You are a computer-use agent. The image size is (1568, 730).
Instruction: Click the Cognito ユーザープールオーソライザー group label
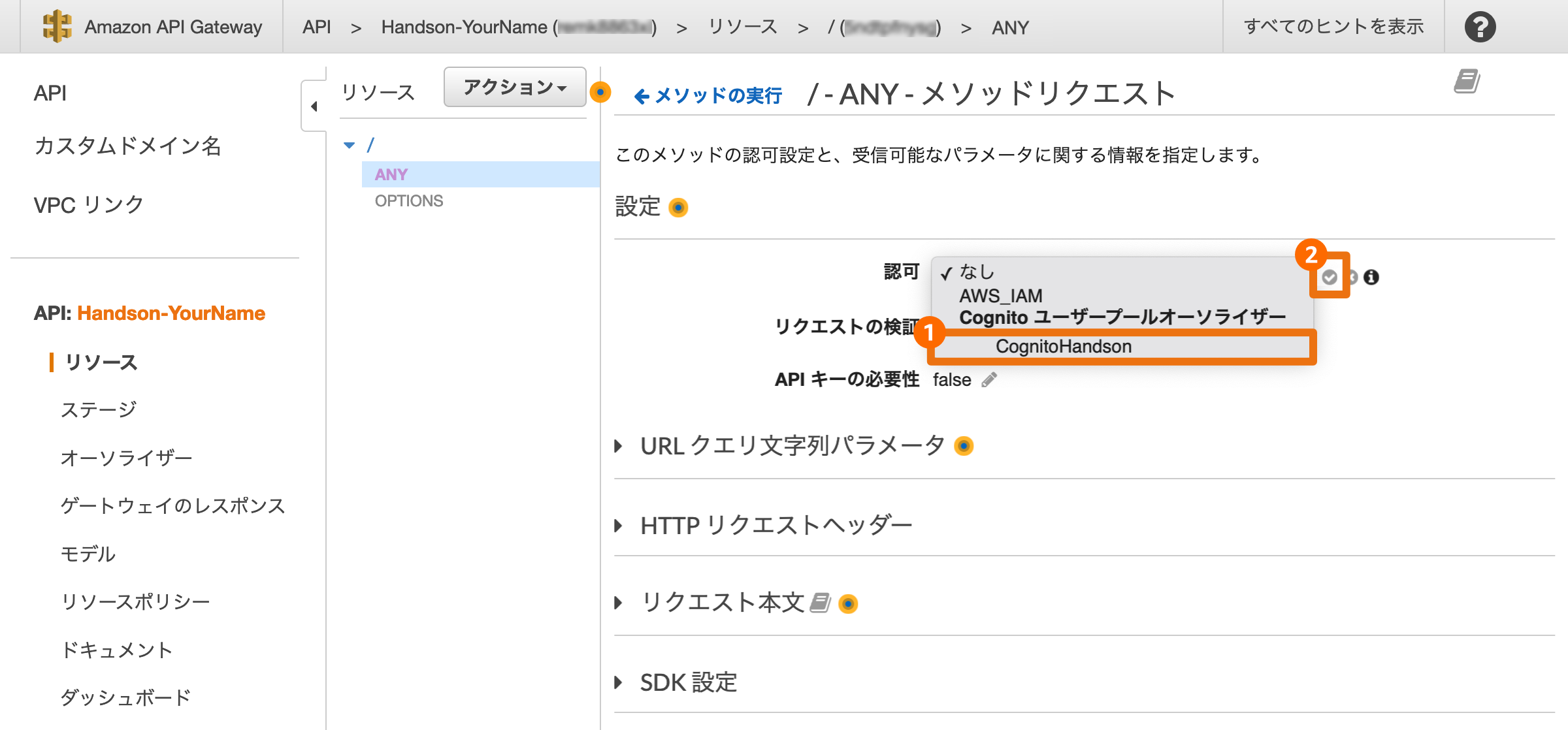coord(1122,317)
